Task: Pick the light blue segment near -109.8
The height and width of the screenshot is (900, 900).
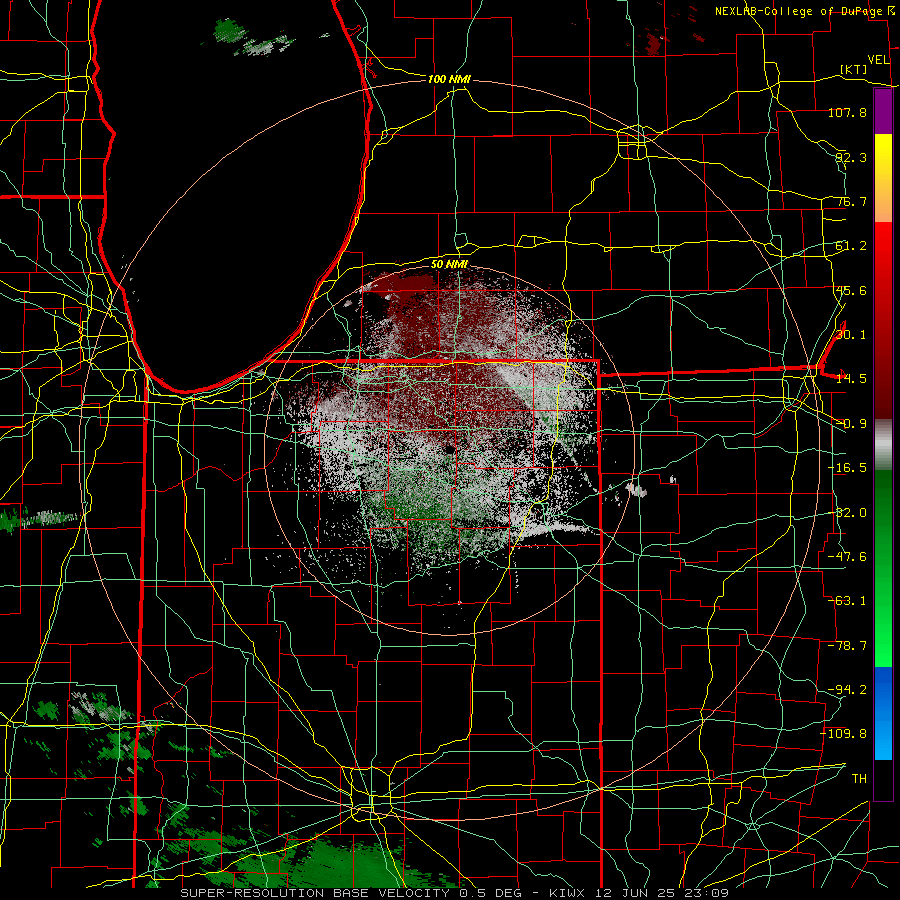Action: click(883, 736)
